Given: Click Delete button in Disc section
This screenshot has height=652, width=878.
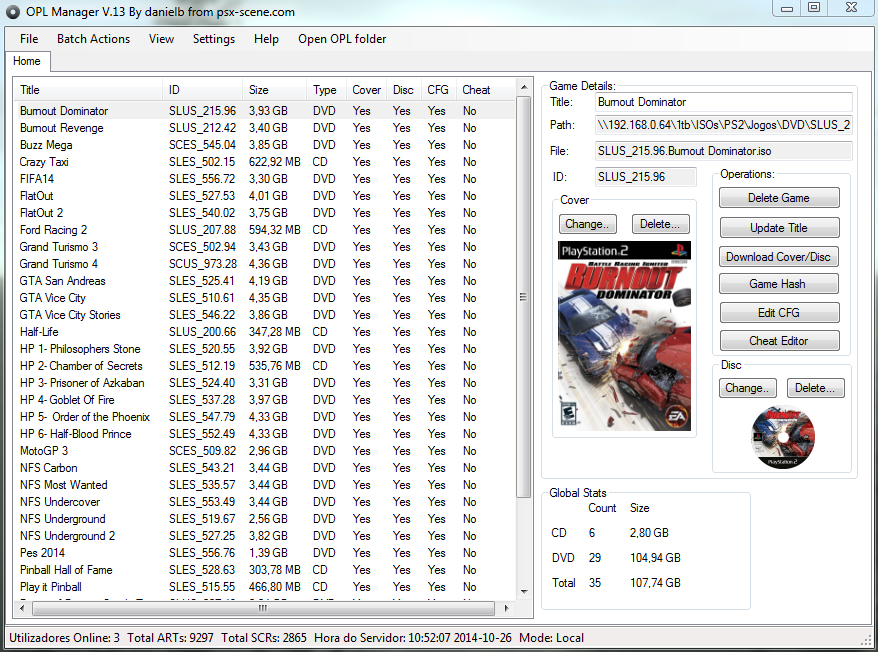Looking at the screenshot, I should point(815,388).
